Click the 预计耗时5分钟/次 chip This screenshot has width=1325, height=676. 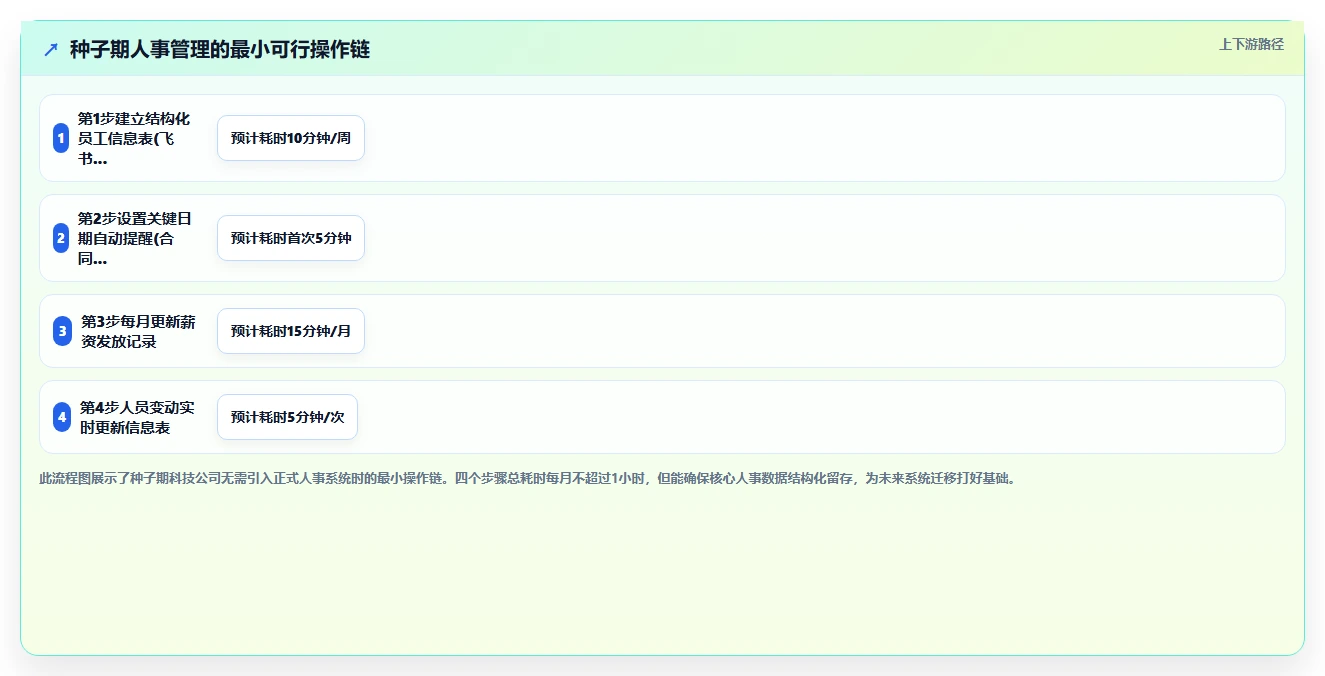287,417
